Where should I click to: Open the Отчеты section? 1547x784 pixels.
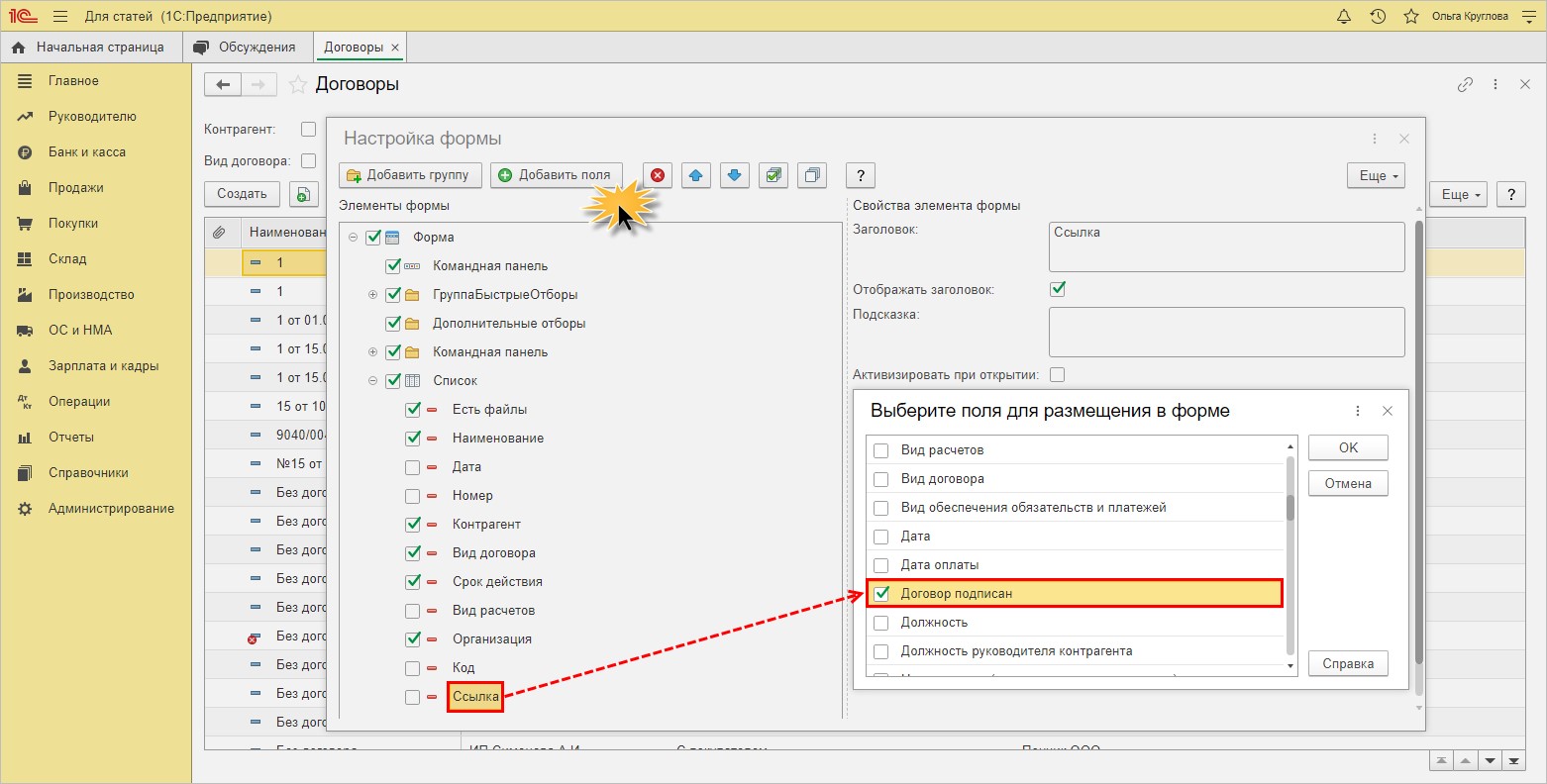(71, 438)
